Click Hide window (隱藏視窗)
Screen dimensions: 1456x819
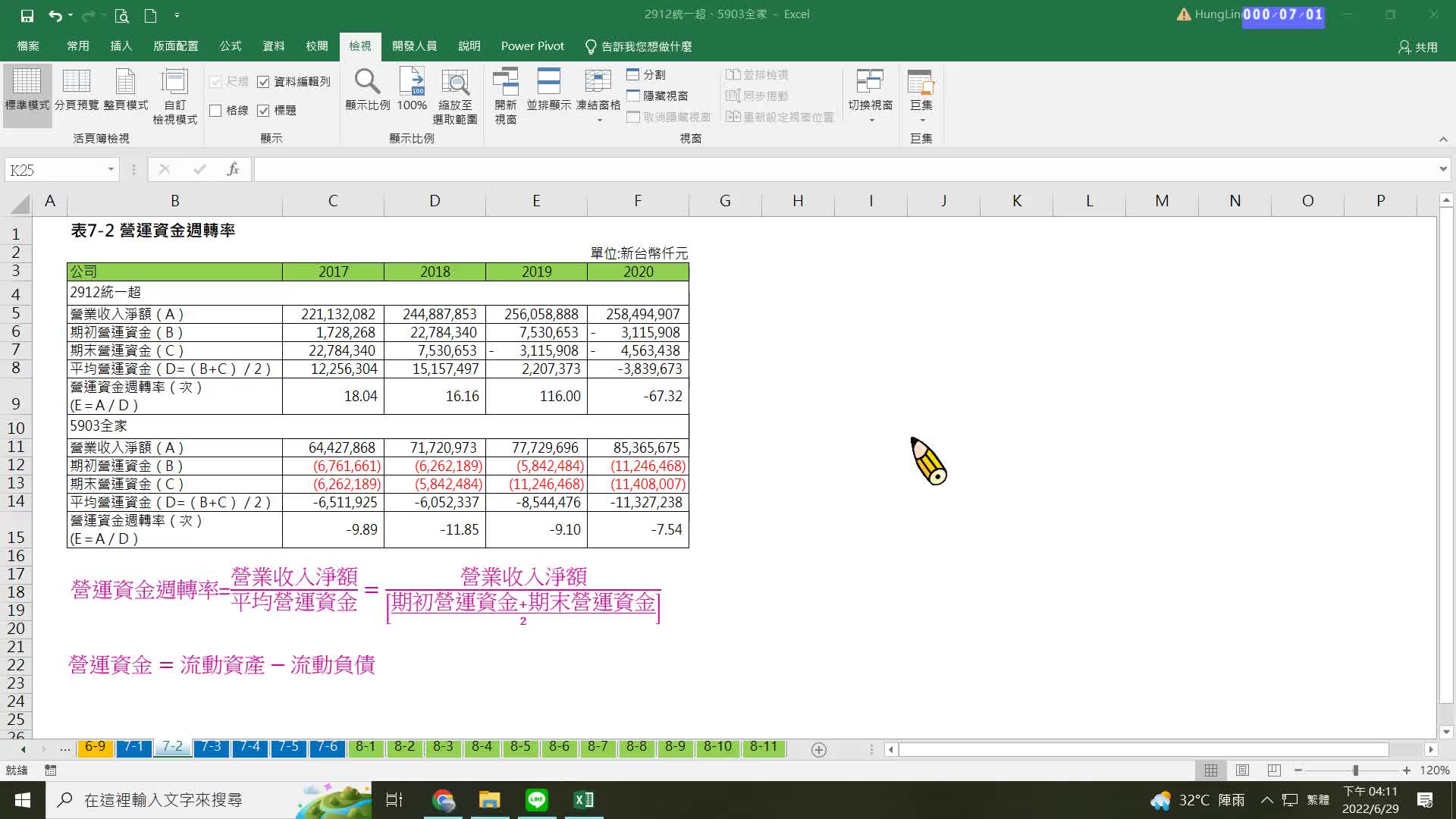(657, 96)
